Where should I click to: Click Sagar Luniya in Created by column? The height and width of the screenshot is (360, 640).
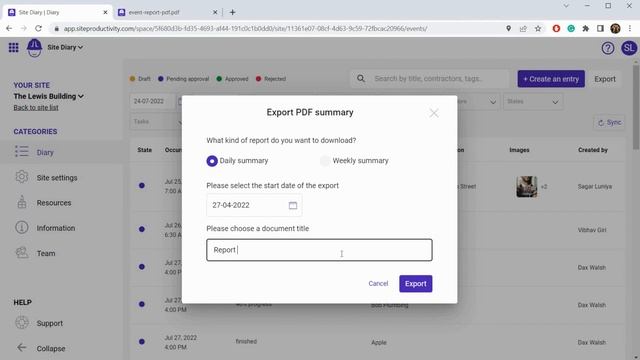(x=594, y=187)
